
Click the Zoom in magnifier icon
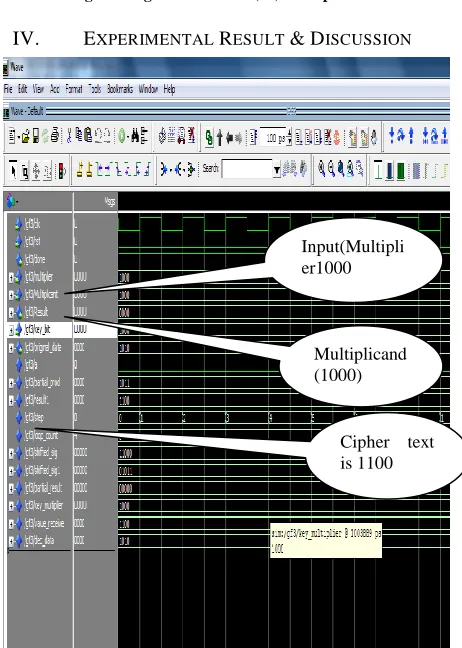(x=321, y=169)
